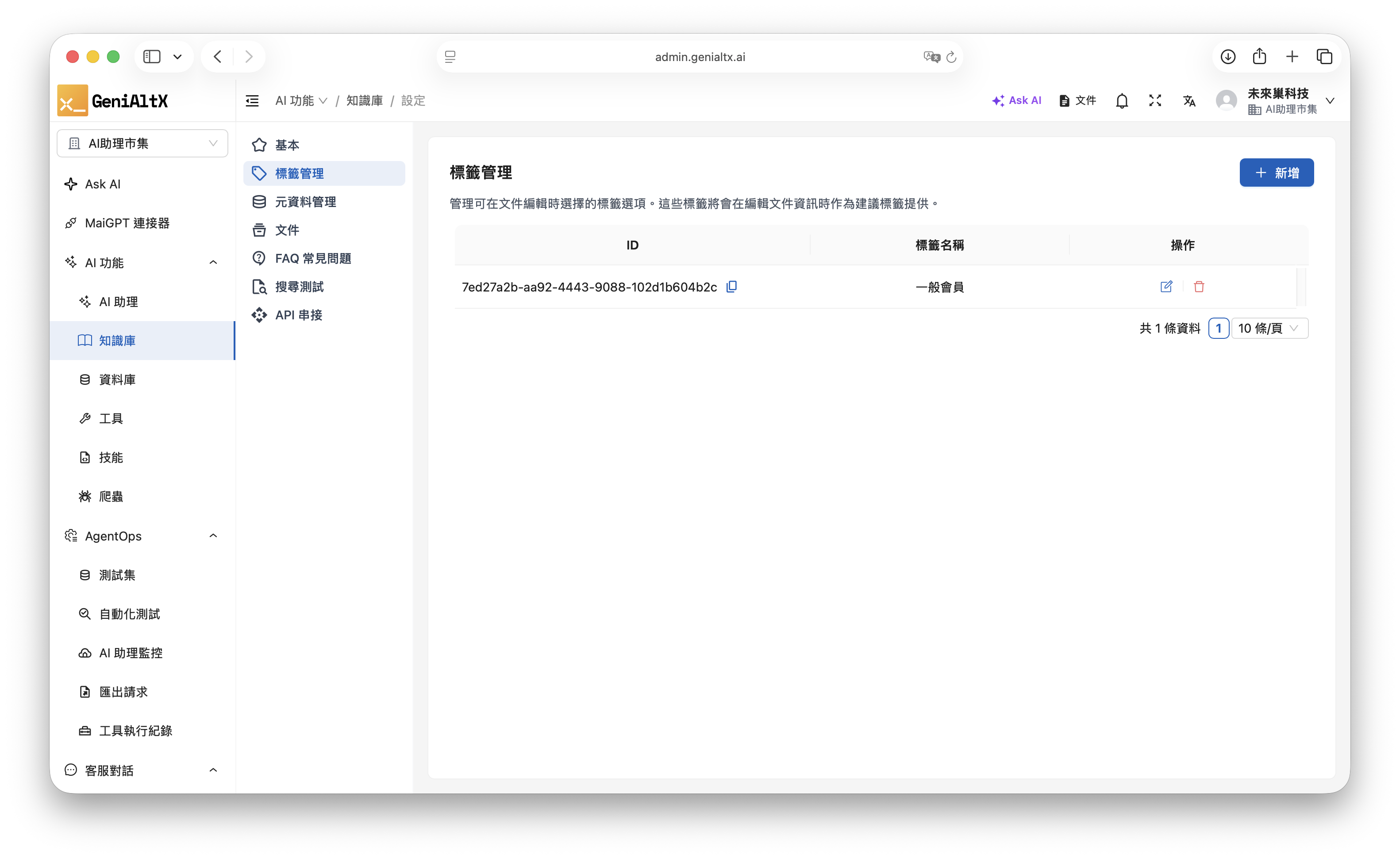Image resolution: width=1400 pixels, height=859 pixels.
Task: Open Safari downloads icon
Action: (1228, 57)
